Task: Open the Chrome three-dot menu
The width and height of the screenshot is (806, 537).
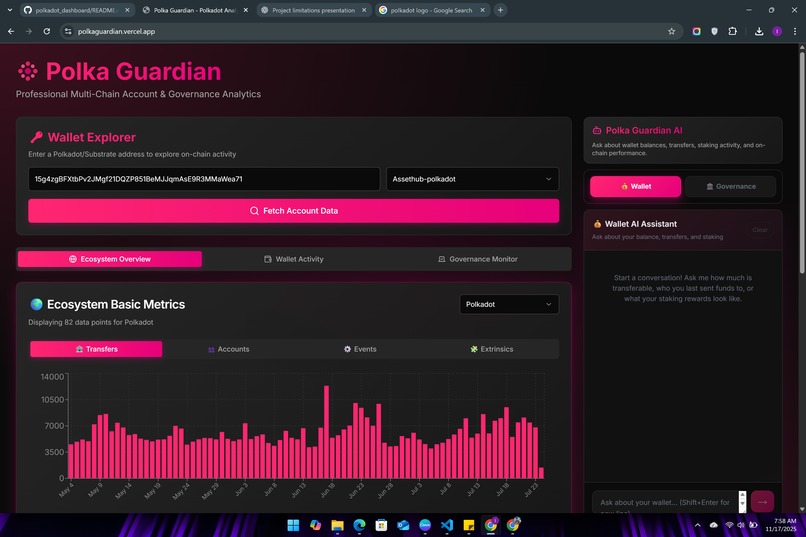Action: coord(795,31)
